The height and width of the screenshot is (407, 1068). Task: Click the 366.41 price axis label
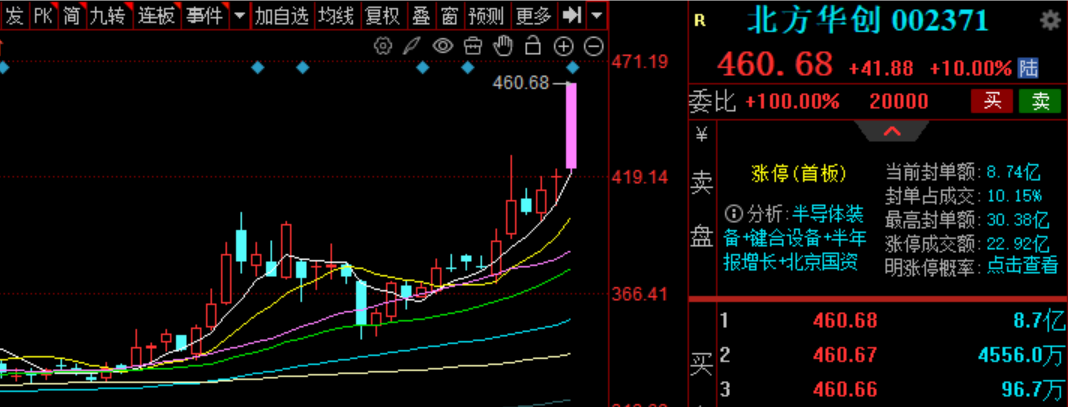point(640,295)
